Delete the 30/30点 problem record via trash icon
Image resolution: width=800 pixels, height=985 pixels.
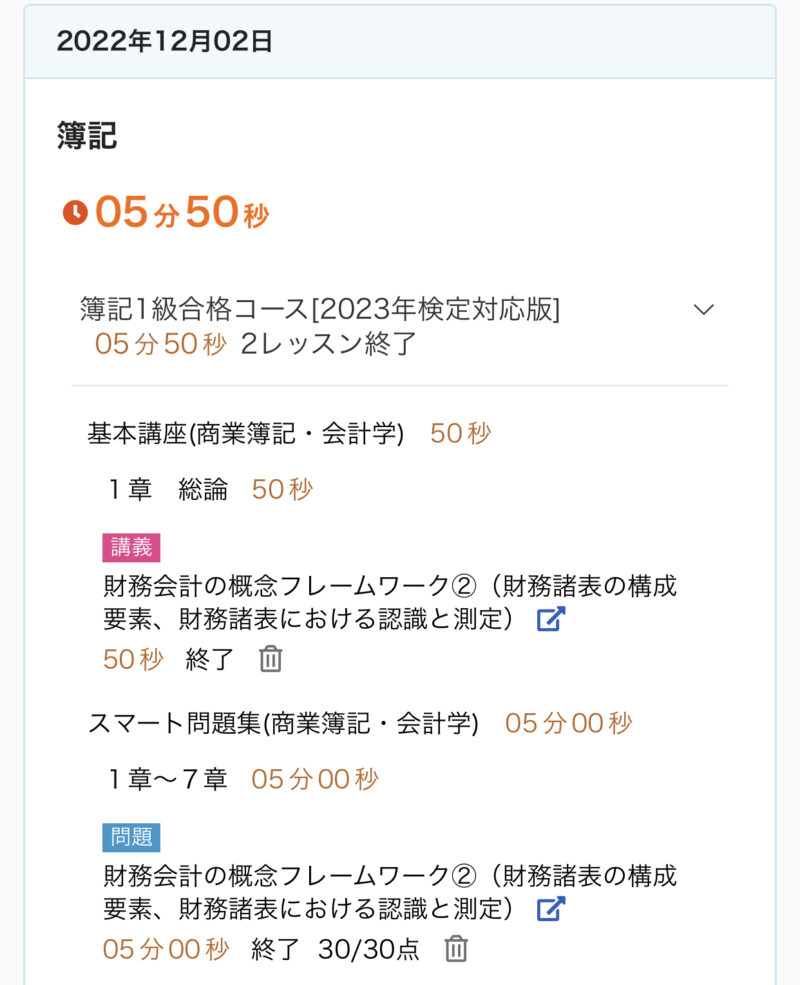456,948
